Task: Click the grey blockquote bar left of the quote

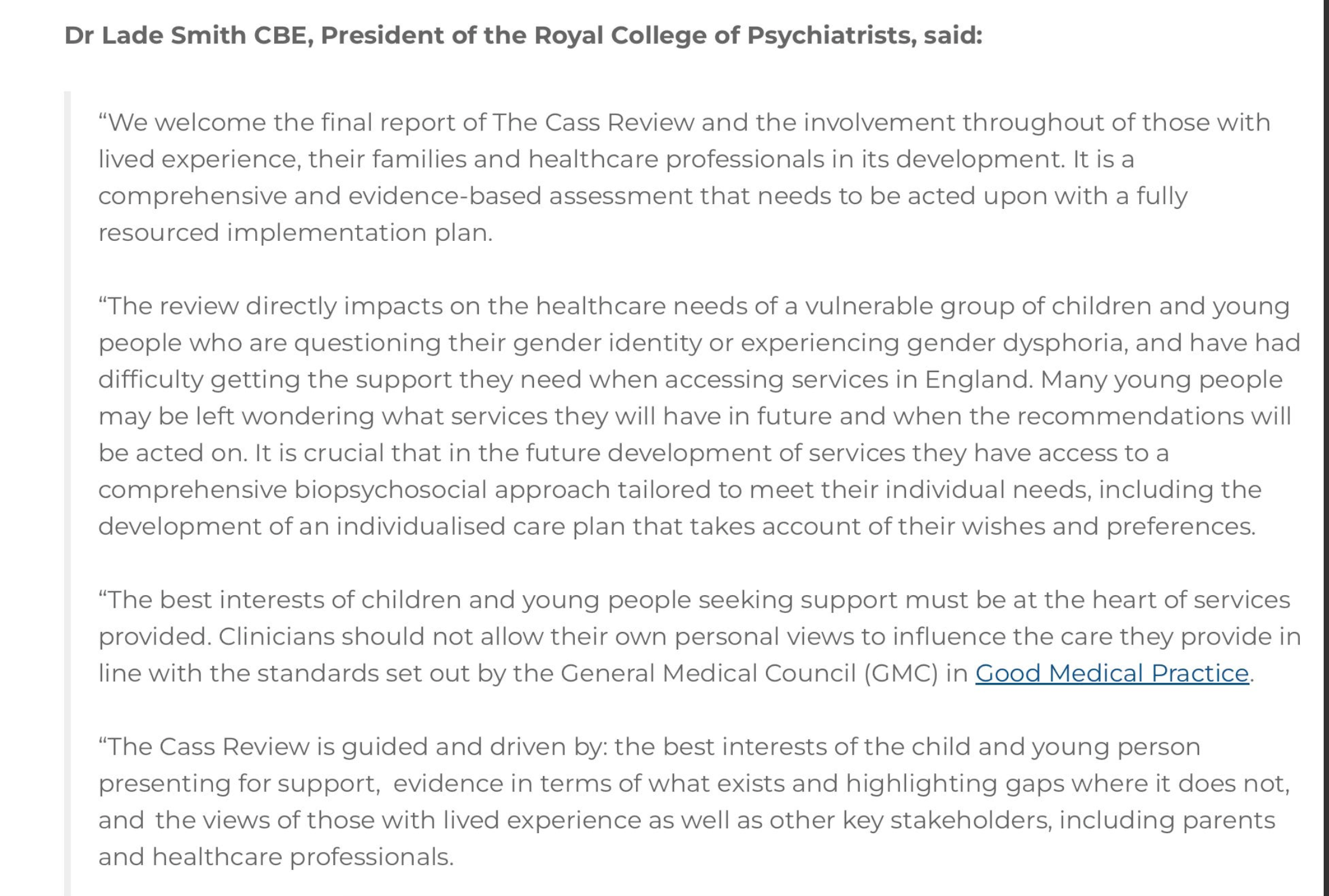Action: click(68, 475)
